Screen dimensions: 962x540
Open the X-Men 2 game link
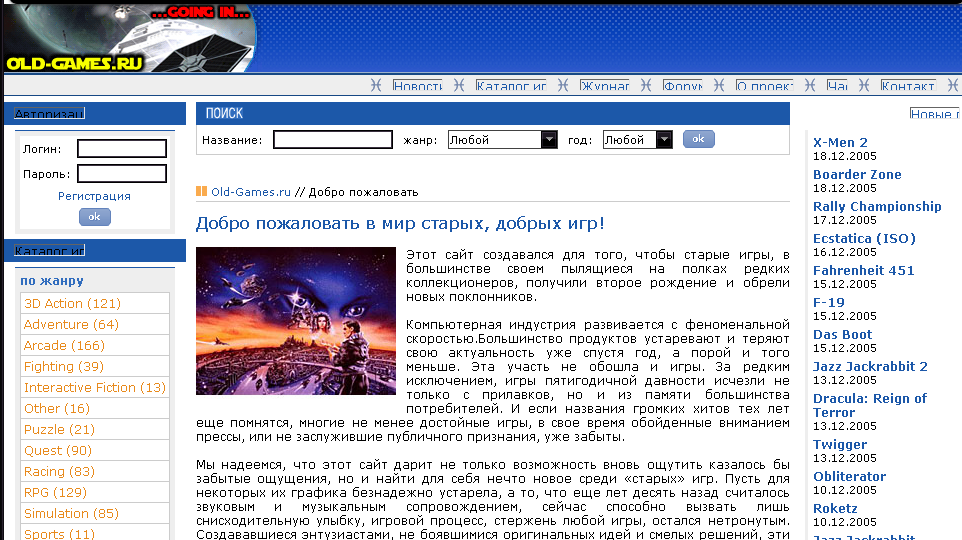pos(841,142)
